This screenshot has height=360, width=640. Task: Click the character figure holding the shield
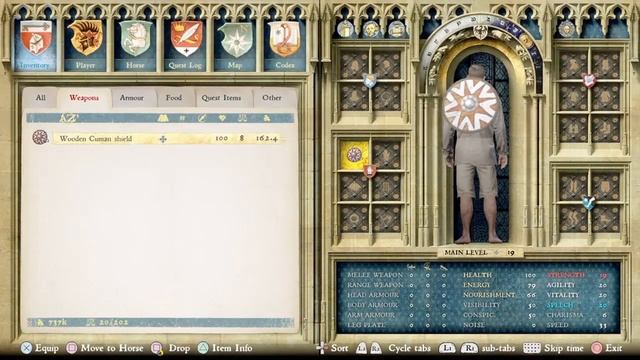476,153
